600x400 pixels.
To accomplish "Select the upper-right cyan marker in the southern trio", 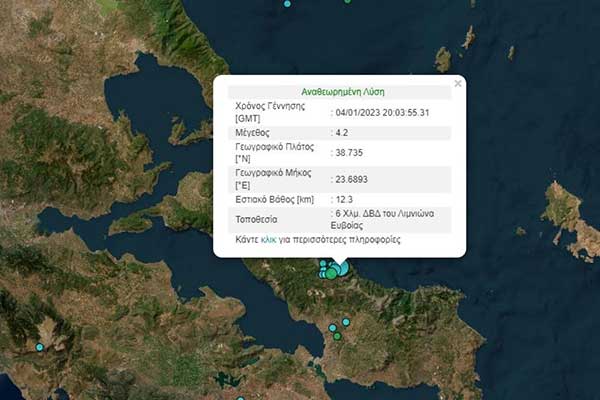I will (x=346, y=322).
